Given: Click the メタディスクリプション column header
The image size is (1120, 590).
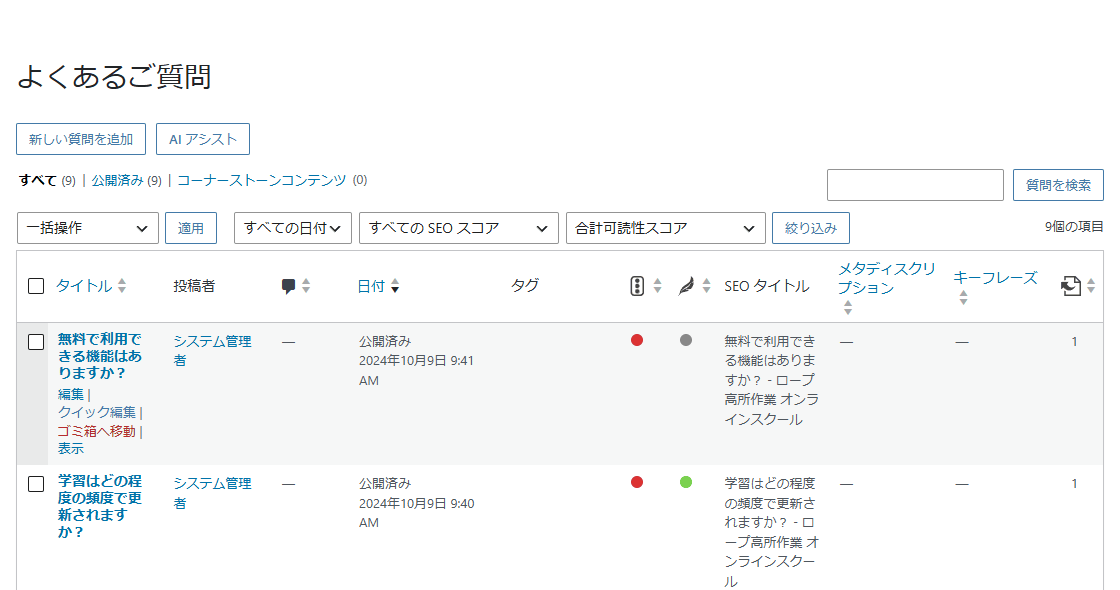Looking at the screenshot, I should coord(886,278).
